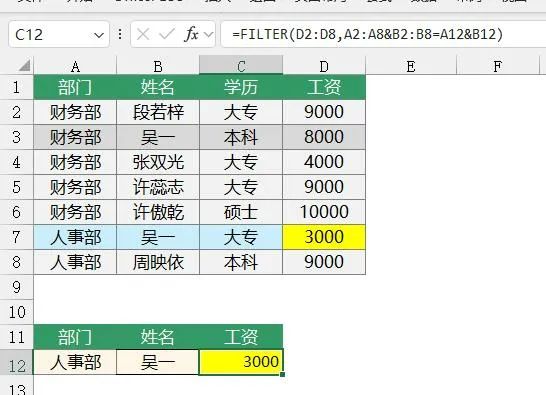Click the Enter formula checkmark icon
Image resolution: width=546 pixels, height=395 pixels.
pos(167,34)
